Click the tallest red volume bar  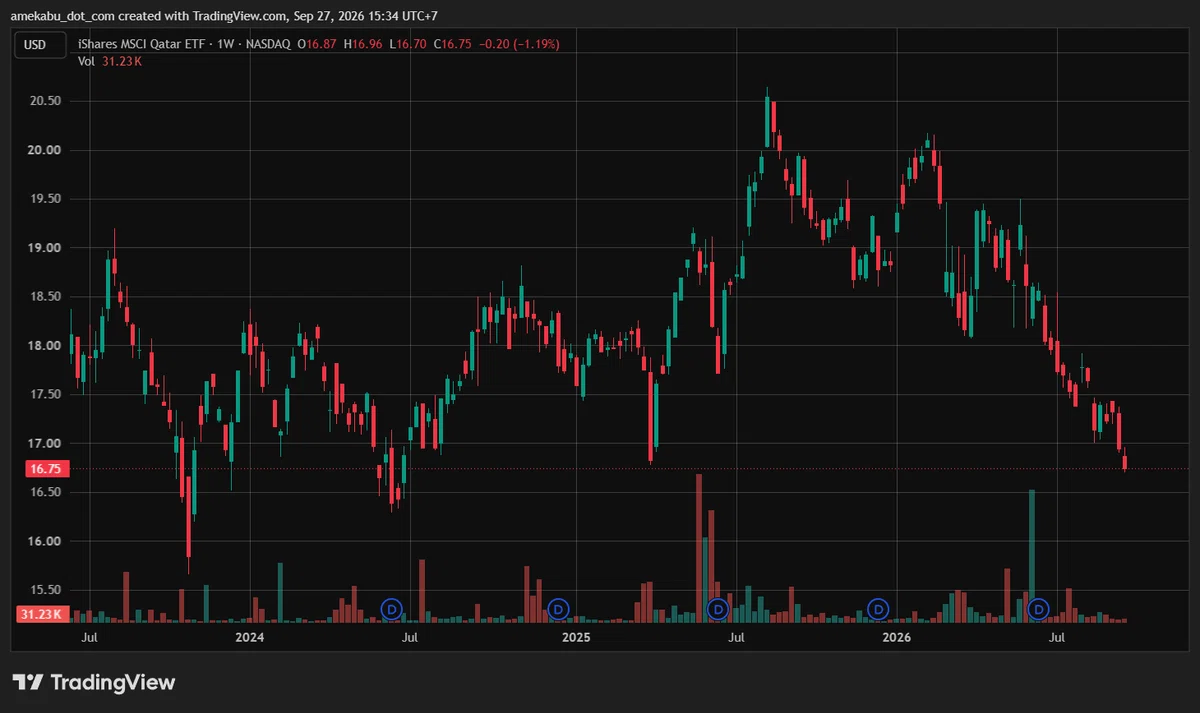tap(699, 548)
